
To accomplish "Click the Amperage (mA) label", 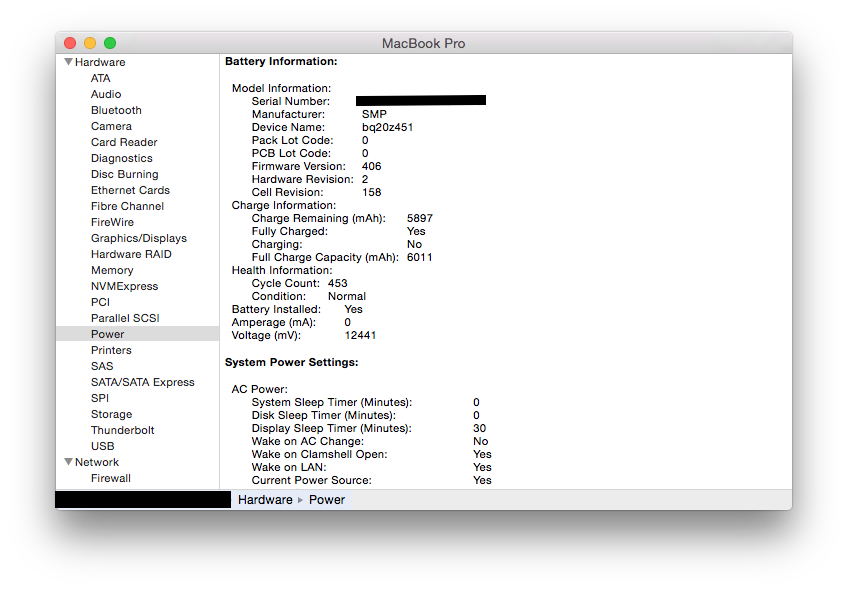I will click(x=274, y=322).
